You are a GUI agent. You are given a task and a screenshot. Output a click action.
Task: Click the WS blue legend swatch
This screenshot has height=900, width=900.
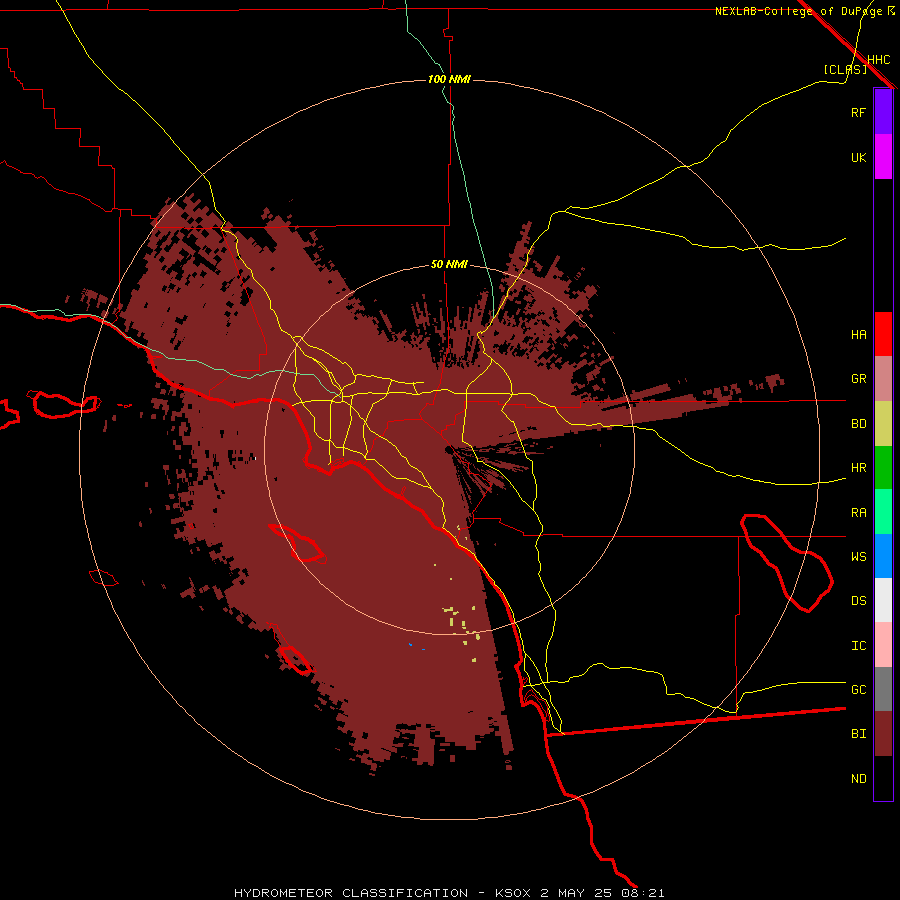pos(883,556)
